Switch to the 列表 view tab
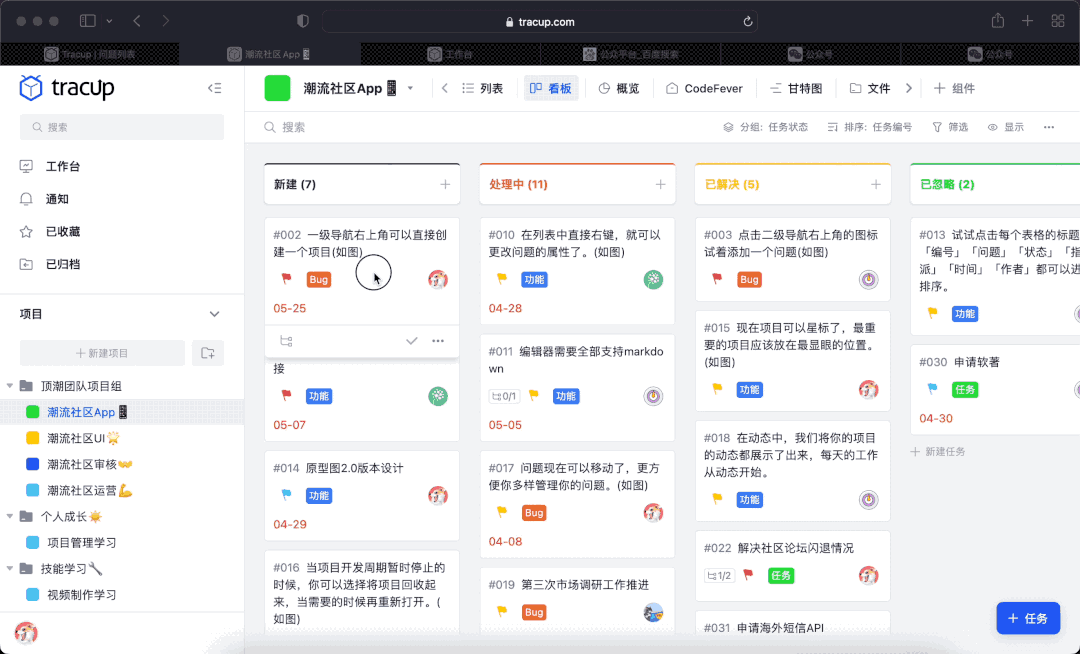This screenshot has width=1080, height=654. tap(482, 88)
